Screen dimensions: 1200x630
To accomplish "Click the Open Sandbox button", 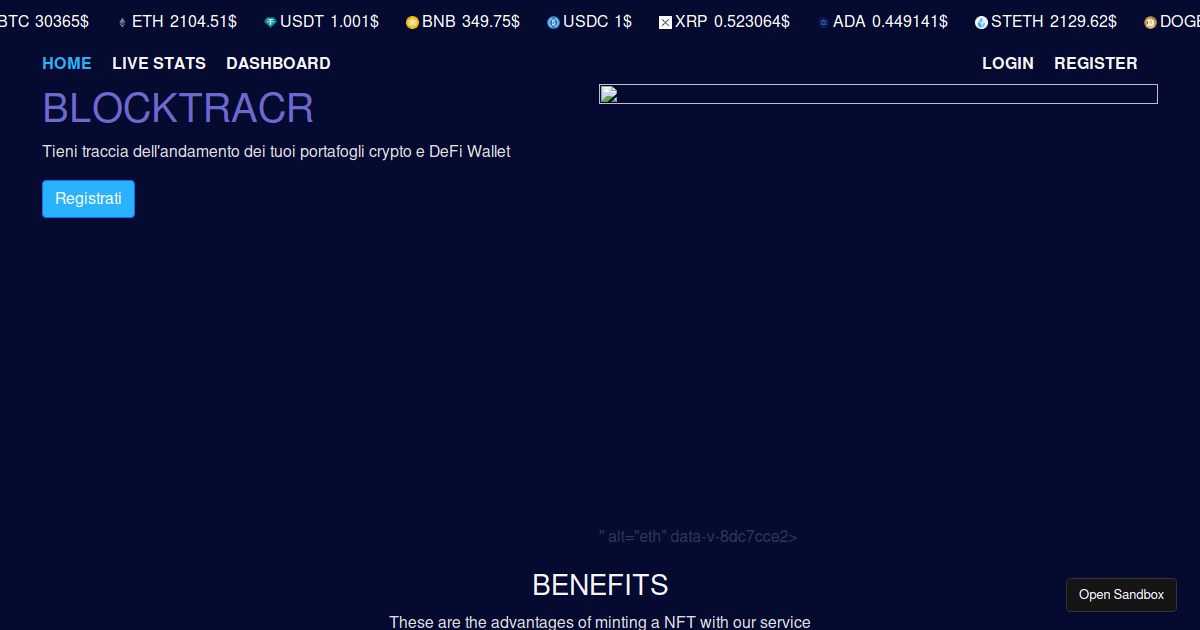I will 1121,594.
